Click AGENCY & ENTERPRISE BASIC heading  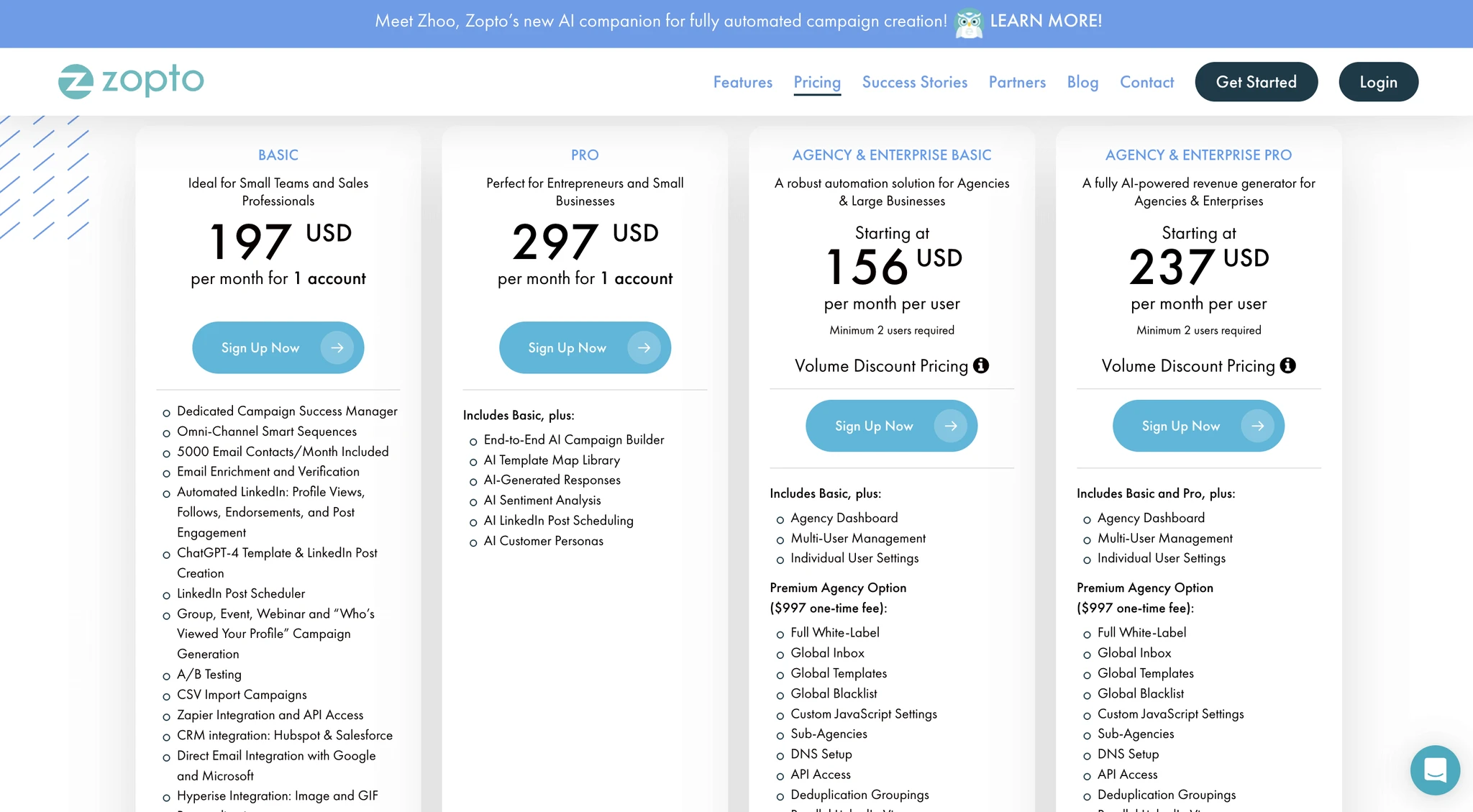point(892,155)
